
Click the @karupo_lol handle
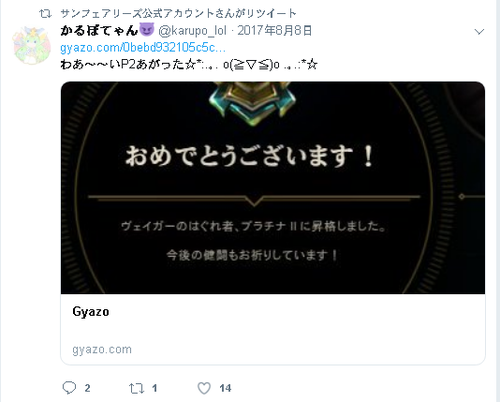(192, 31)
